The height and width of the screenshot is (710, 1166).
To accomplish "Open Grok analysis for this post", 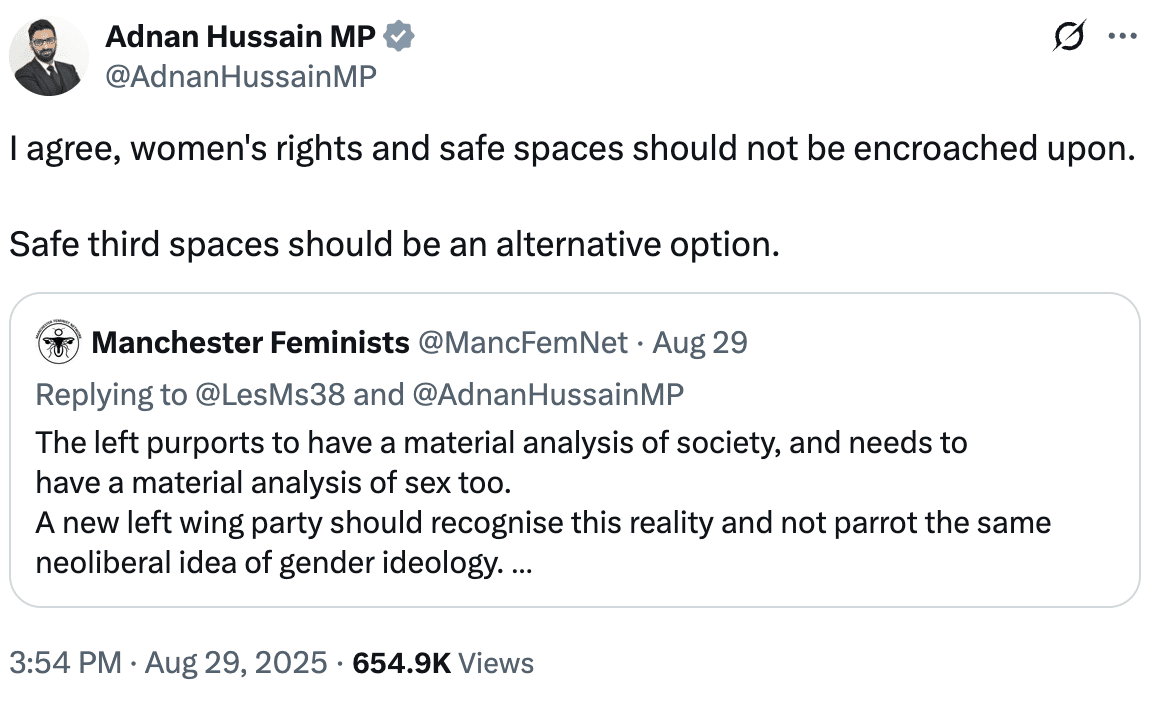I will (1069, 35).
